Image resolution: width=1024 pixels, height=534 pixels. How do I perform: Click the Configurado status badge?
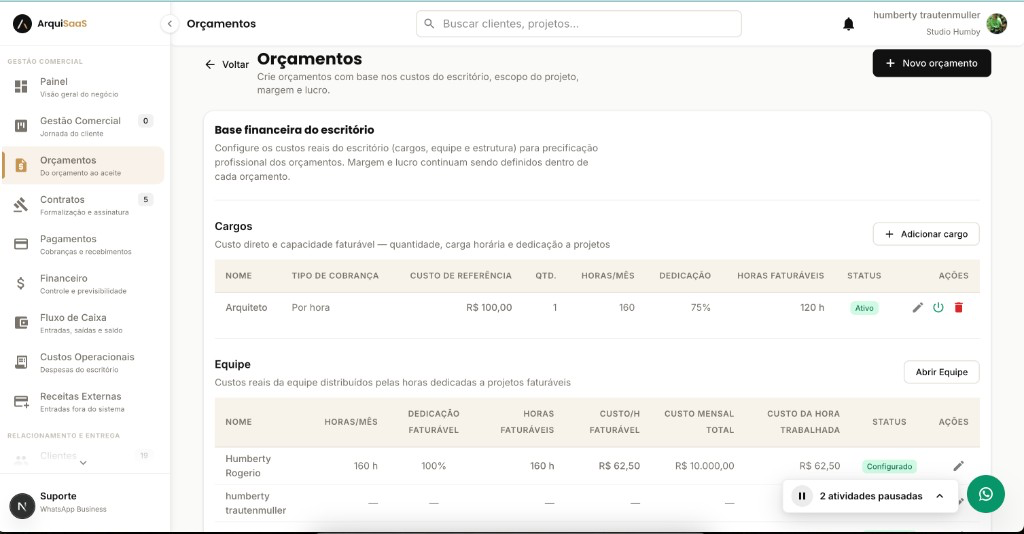(x=889, y=466)
